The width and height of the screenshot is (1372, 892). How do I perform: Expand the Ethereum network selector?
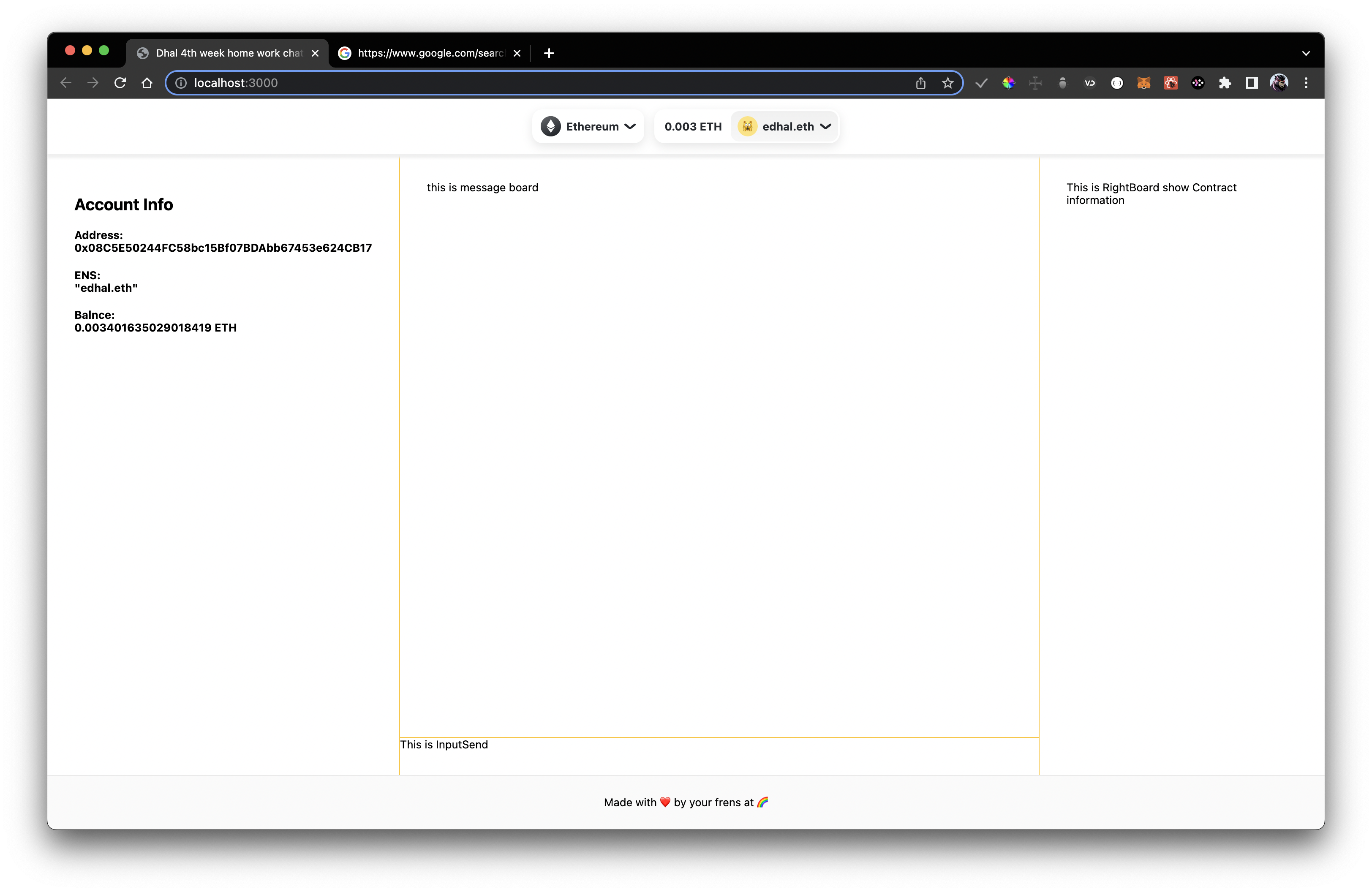pos(588,126)
